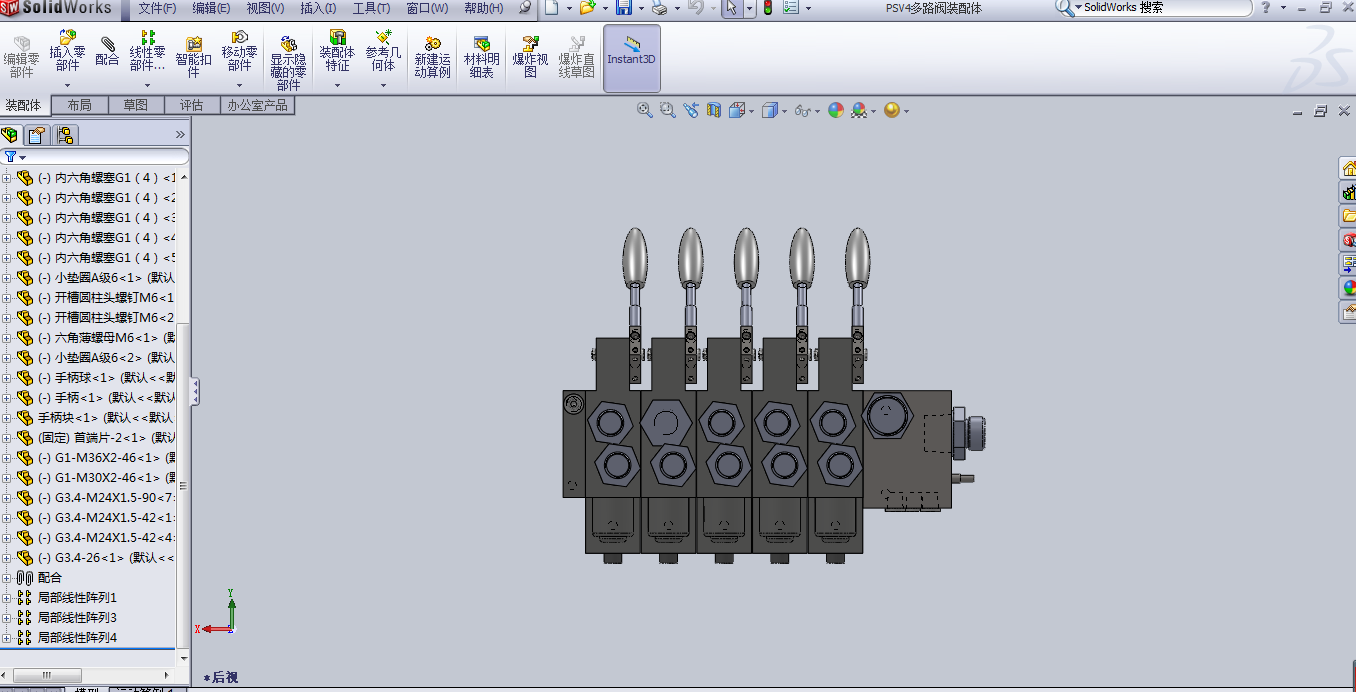Open the Hide/Show Items dropdown arrow
This screenshot has width=1356, height=692.
pyautogui.click(x=817, y=111)
